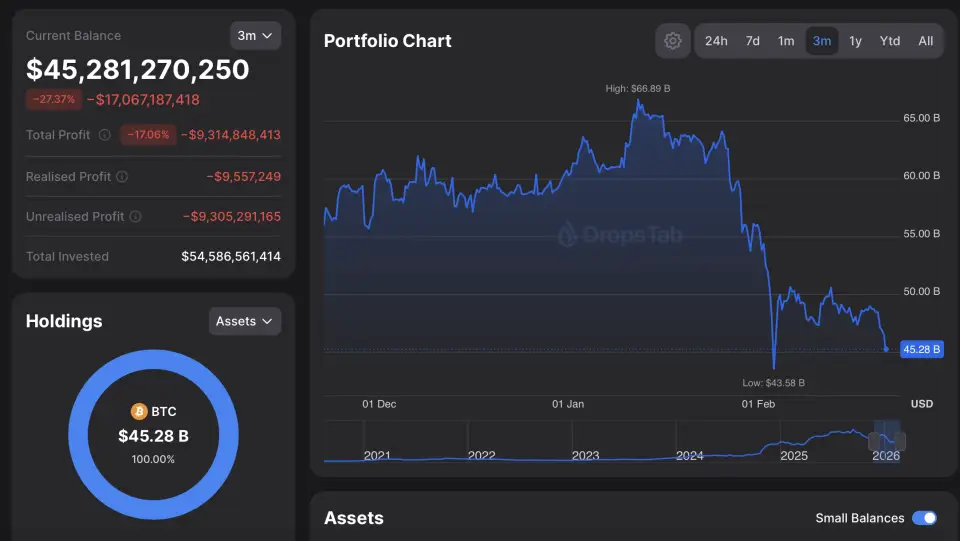This screenshot has height=541, width=960.
Task: Open the 3m period dropdown in balance card
Action: point(255,36)
